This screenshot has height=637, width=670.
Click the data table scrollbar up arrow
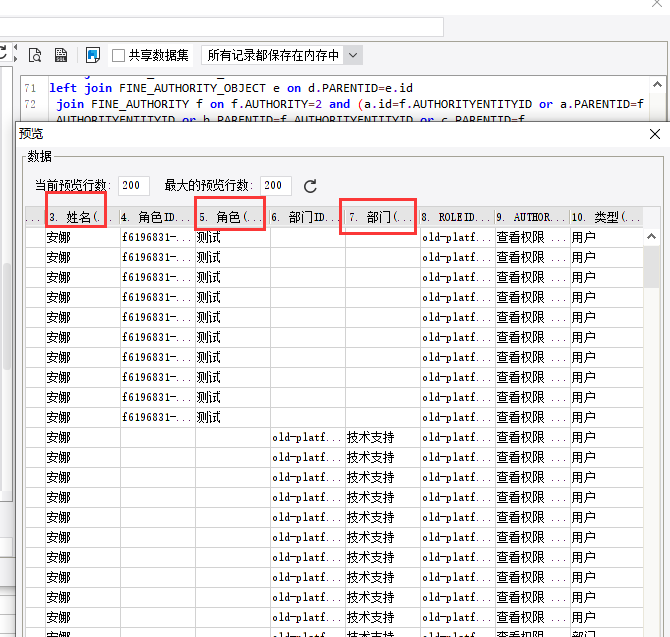pos(651,236)
